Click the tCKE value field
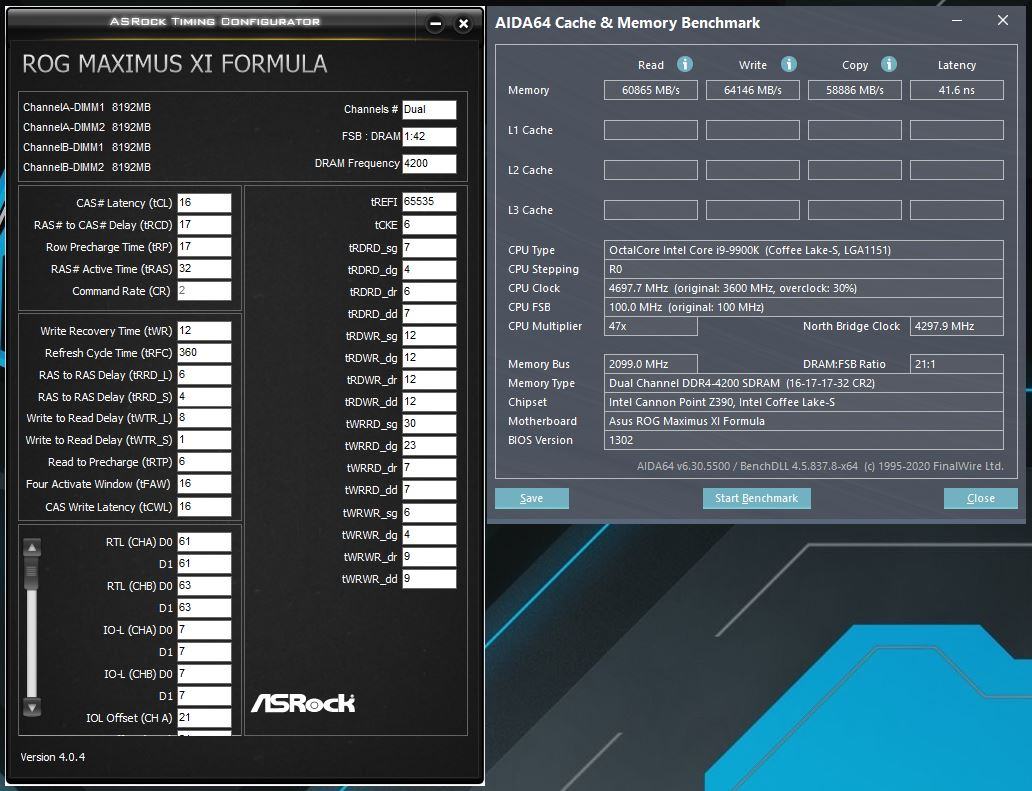Image resolution: width=1032 pixels, height=791 pixels. coord(429,225)
